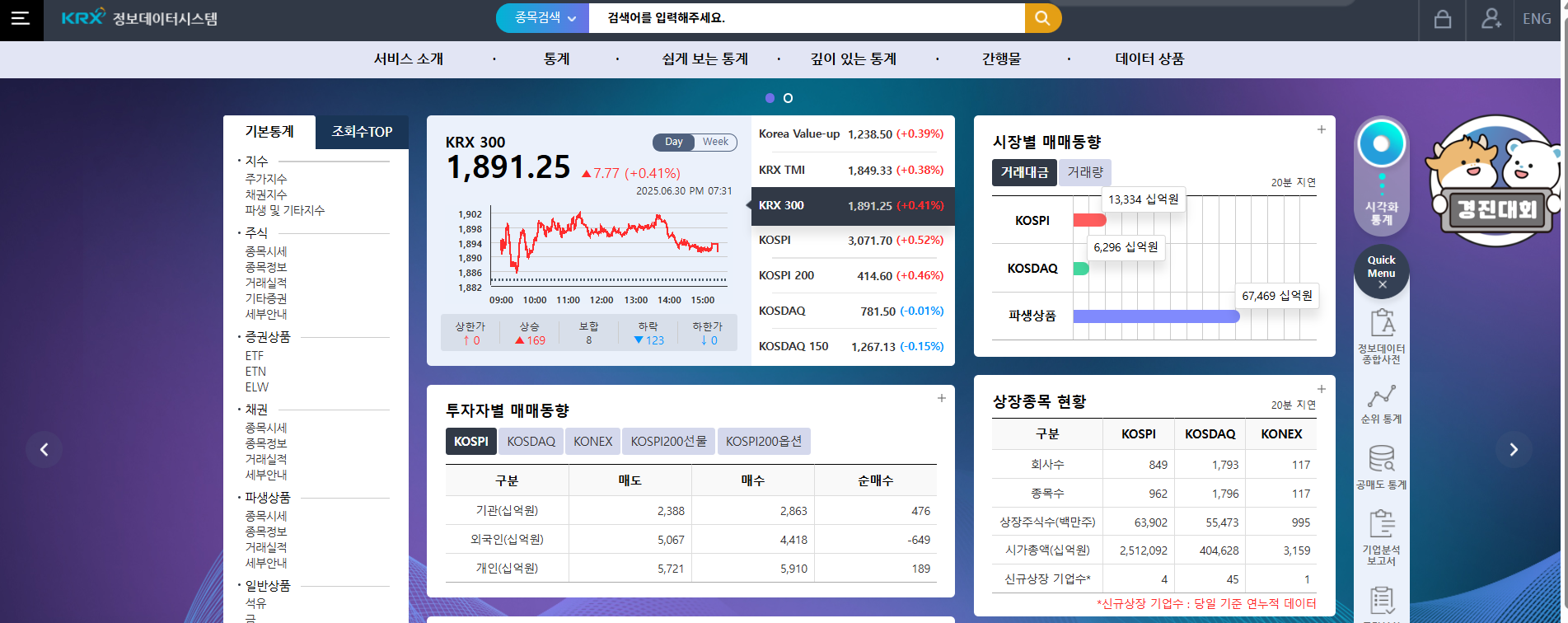The width and height of the screenshot is (1568, 623).
Task: Open the 채권지수 link
Action: 266,194
